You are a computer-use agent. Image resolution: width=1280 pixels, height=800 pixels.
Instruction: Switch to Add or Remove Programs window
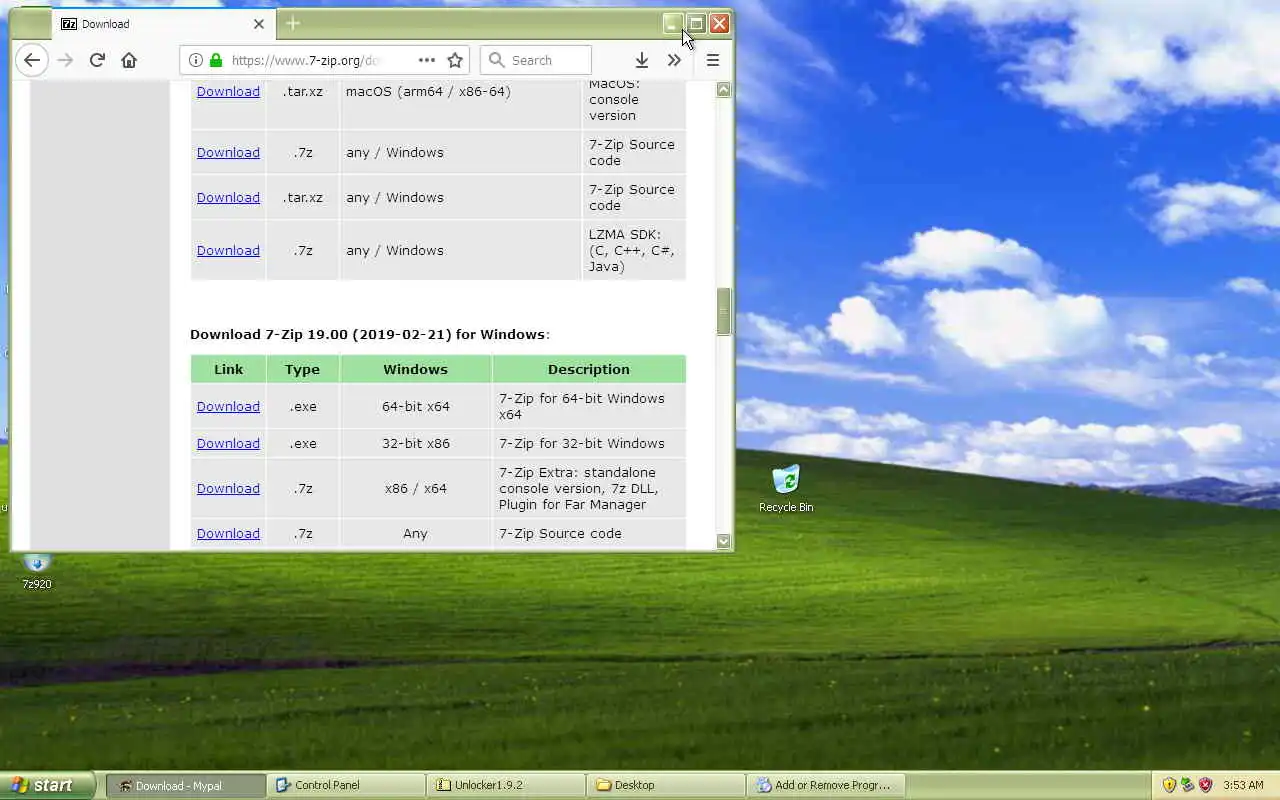click(826, 785)
